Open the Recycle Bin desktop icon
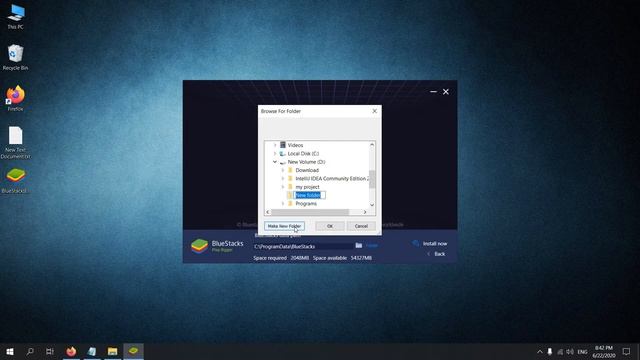The height and width of the screenshot is (360, 640). (16, 58)
